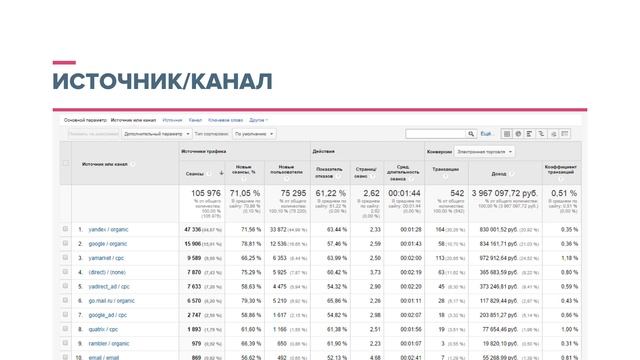This screenshot has height=360, width=640.
Task: Check the yadirect_ad / cpc row checkbox
Action: (65, 286)
